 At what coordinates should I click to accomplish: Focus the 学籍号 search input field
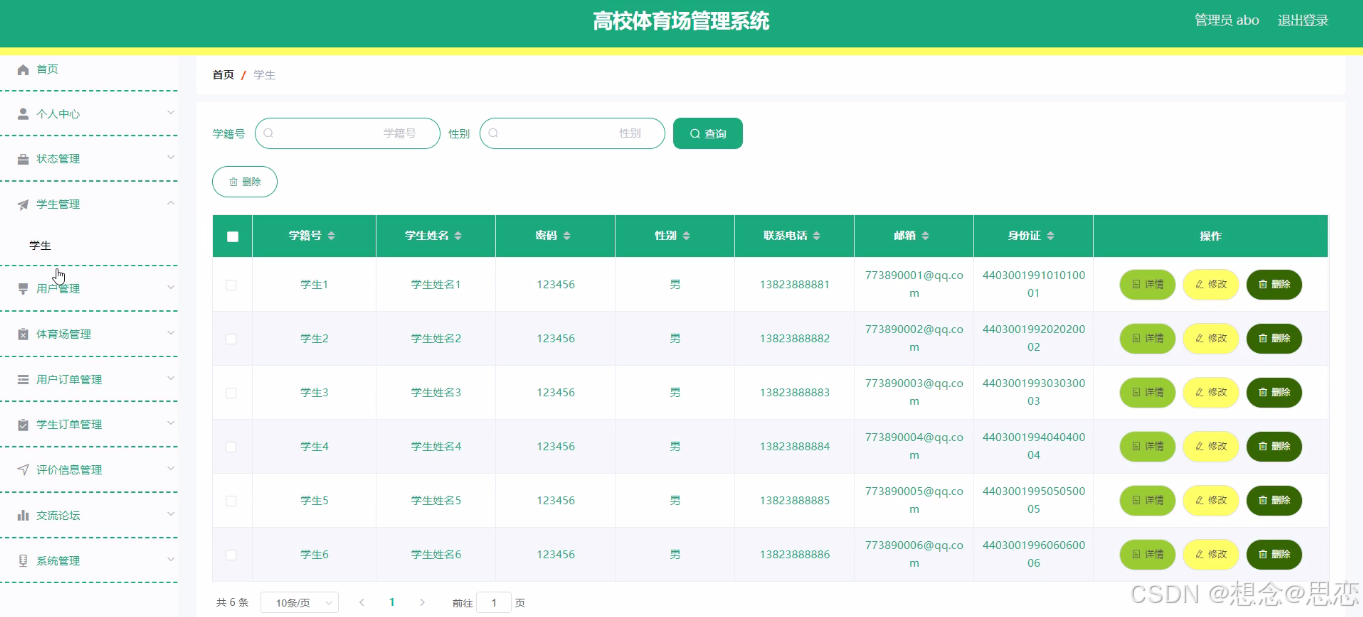[x=348, y=133]
